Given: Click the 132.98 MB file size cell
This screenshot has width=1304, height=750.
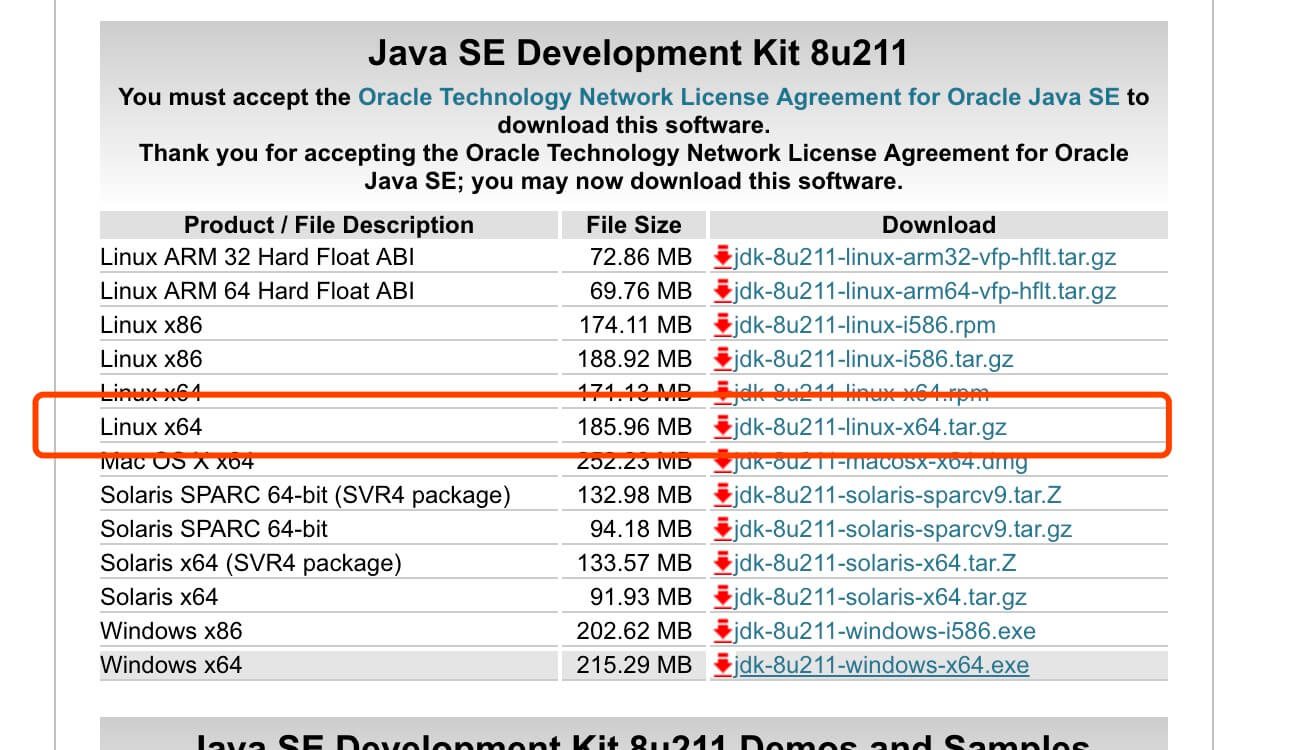Looking at the screenshot, I should [635, 496].
